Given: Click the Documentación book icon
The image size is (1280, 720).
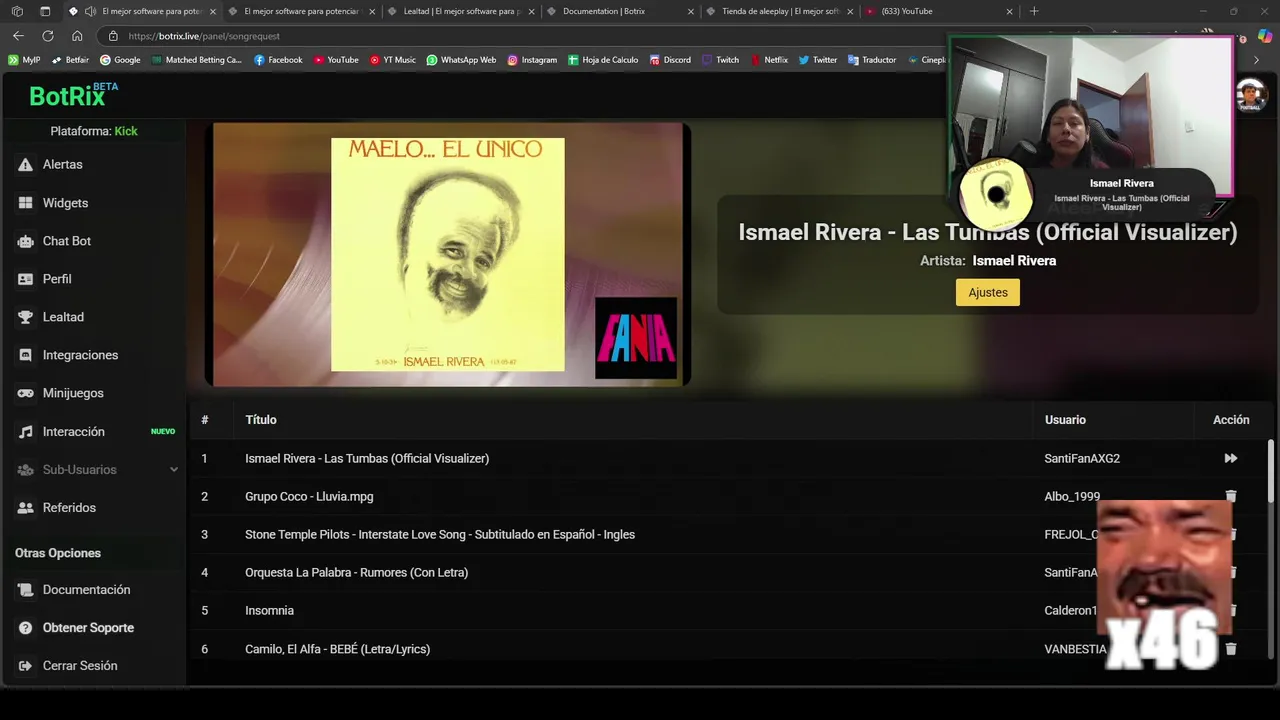Looking at the screenshot, I should (x=25, y=590).
